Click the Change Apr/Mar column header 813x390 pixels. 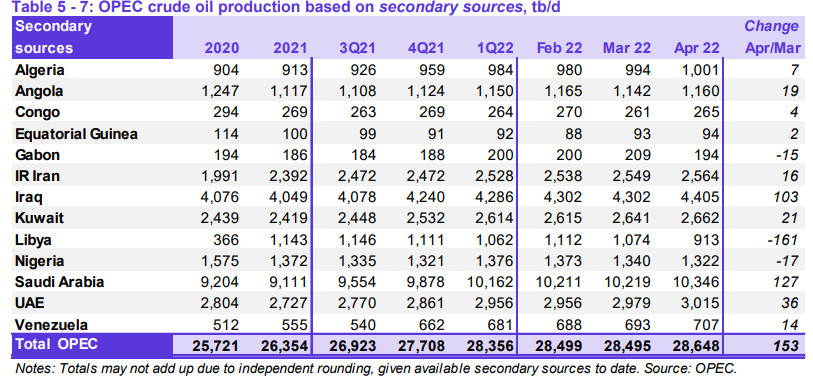(772, 37)
